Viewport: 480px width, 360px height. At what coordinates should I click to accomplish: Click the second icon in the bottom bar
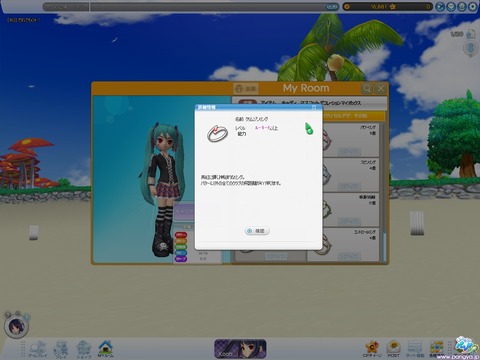pyautogui.click(x=61, y=349)
